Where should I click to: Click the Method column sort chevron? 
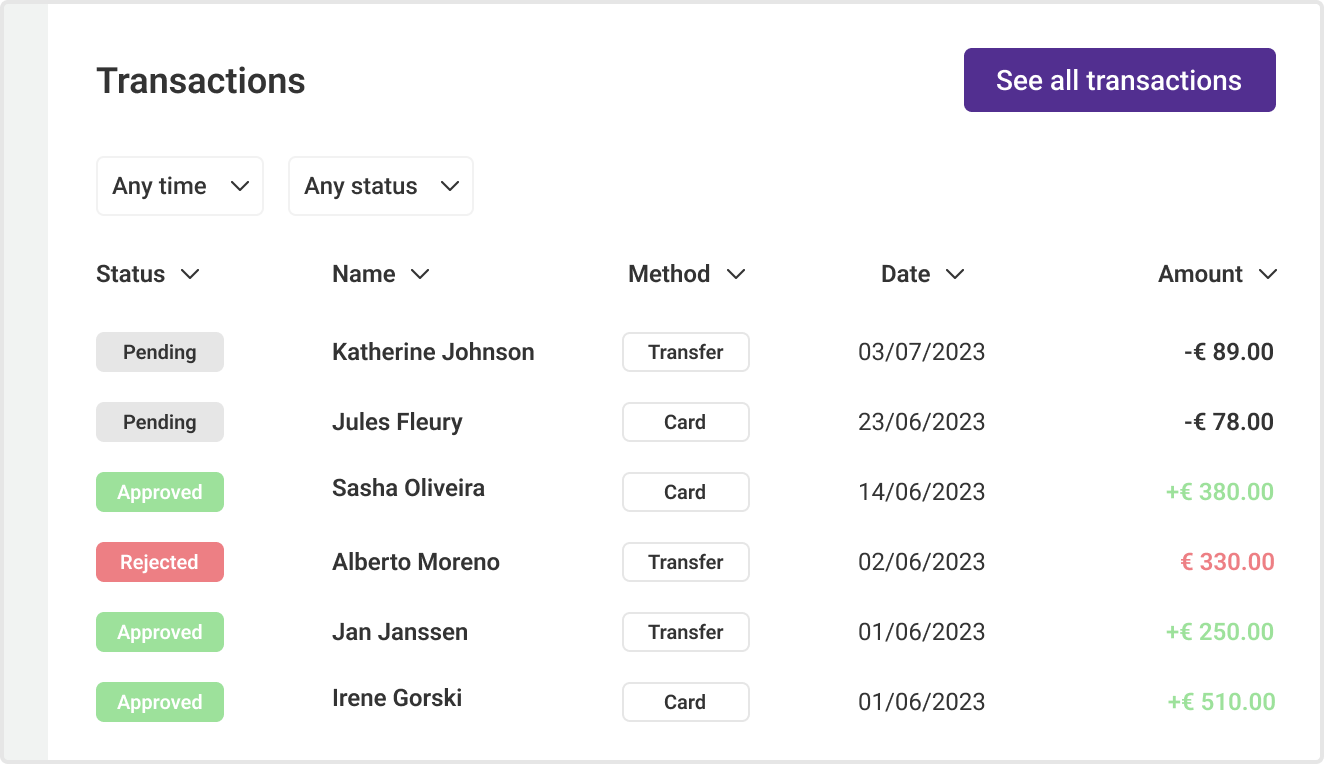736,274
